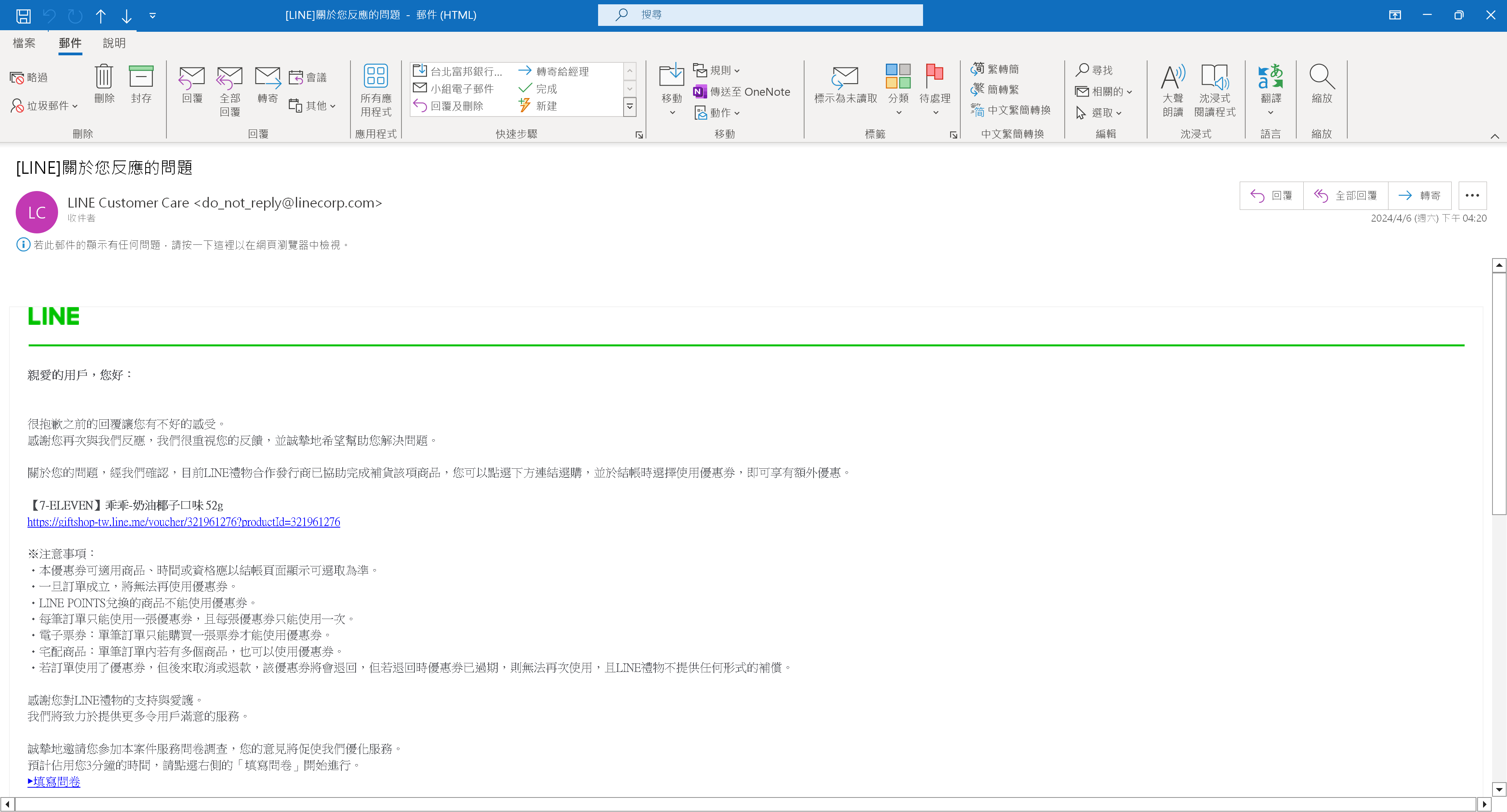Select 轉寄給經理 quick step

pos(553,71)
